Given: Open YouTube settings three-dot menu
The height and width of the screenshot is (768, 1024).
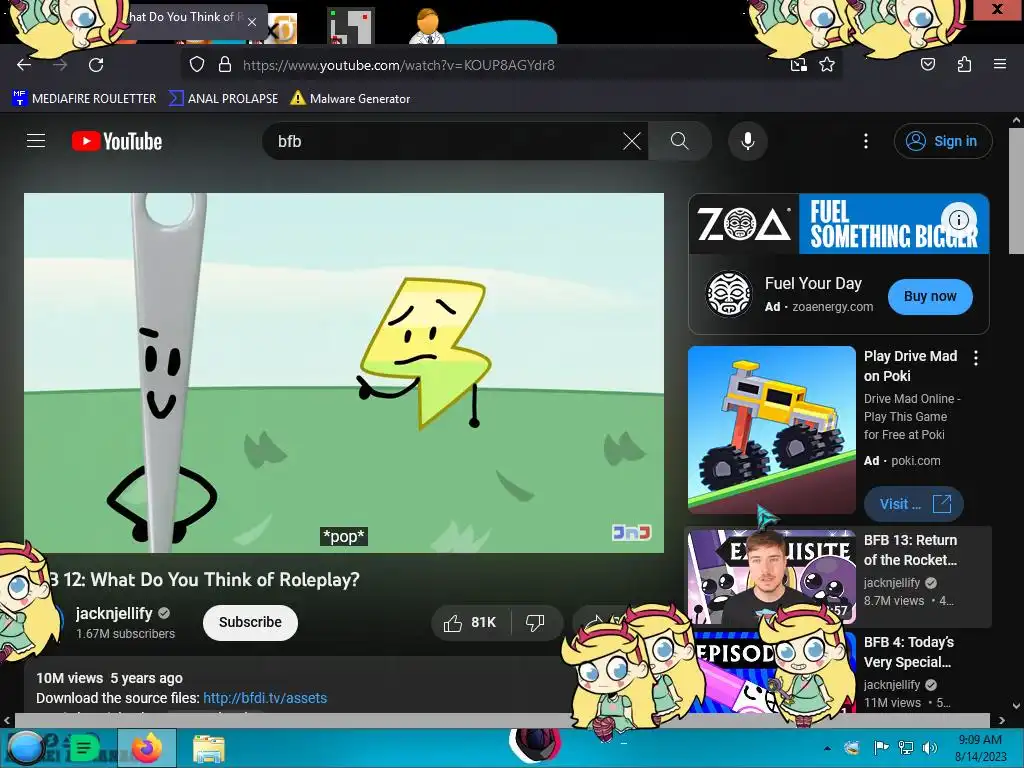Looking at the screenshot, I should (866, 141).
